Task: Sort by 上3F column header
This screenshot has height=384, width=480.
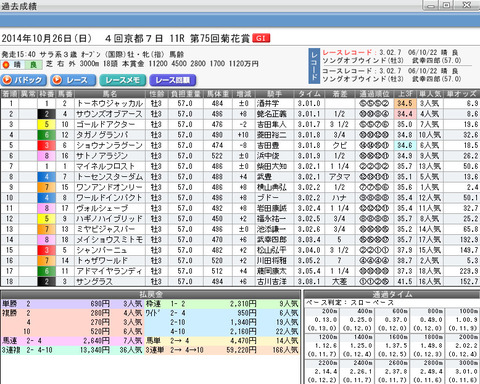Action: (405, 94)
